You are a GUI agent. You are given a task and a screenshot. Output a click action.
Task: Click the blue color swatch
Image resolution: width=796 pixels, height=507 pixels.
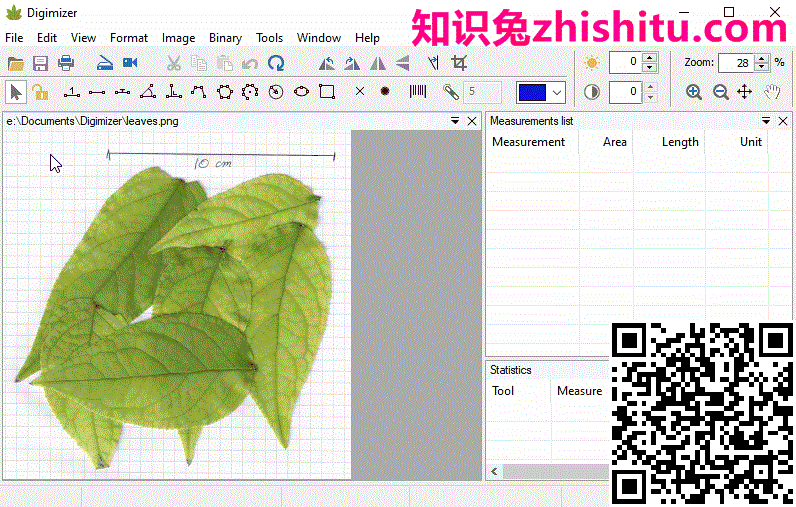pos(532,92)
